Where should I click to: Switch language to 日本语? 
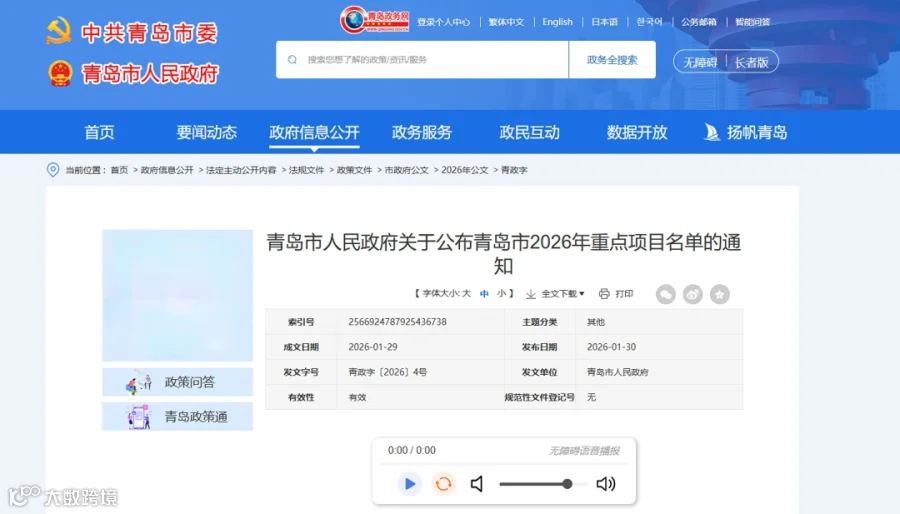coord(604,22)
